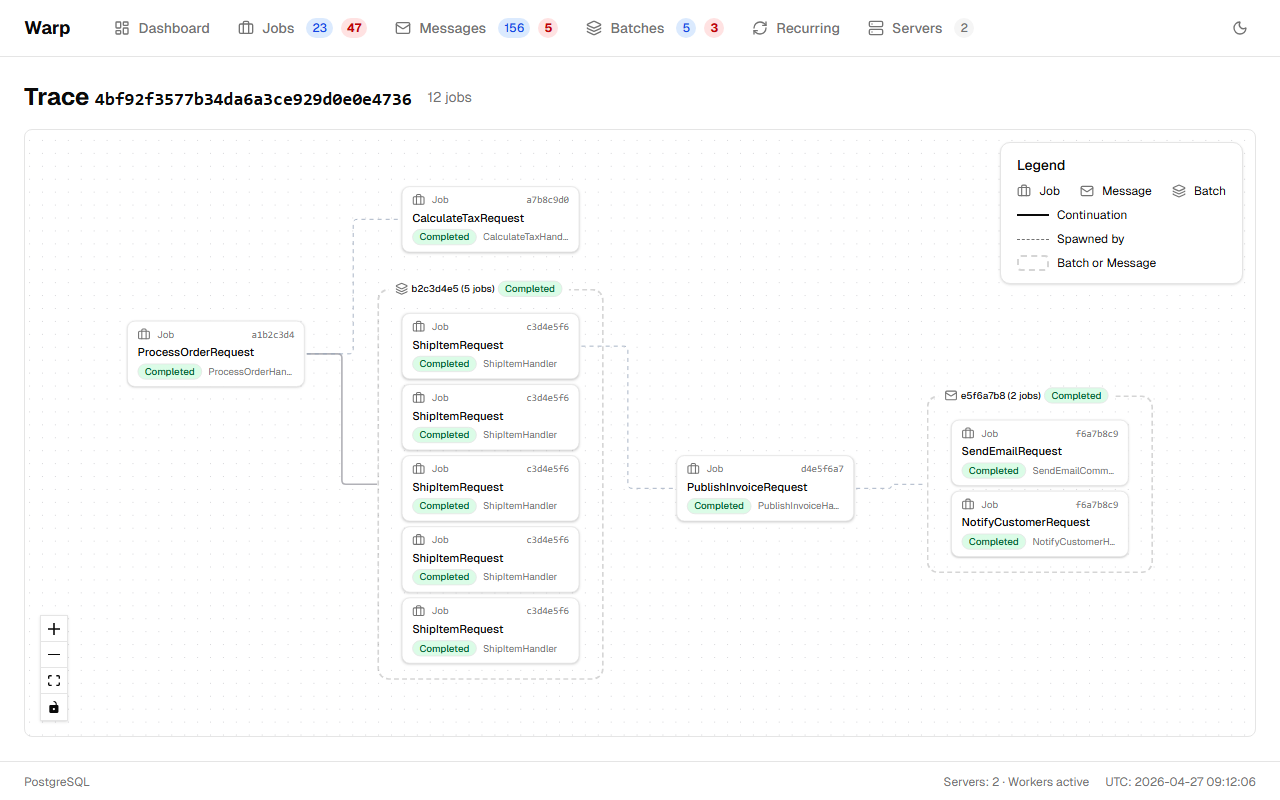
Task: Open the Servers page
Action: click(x=905, y=28)
